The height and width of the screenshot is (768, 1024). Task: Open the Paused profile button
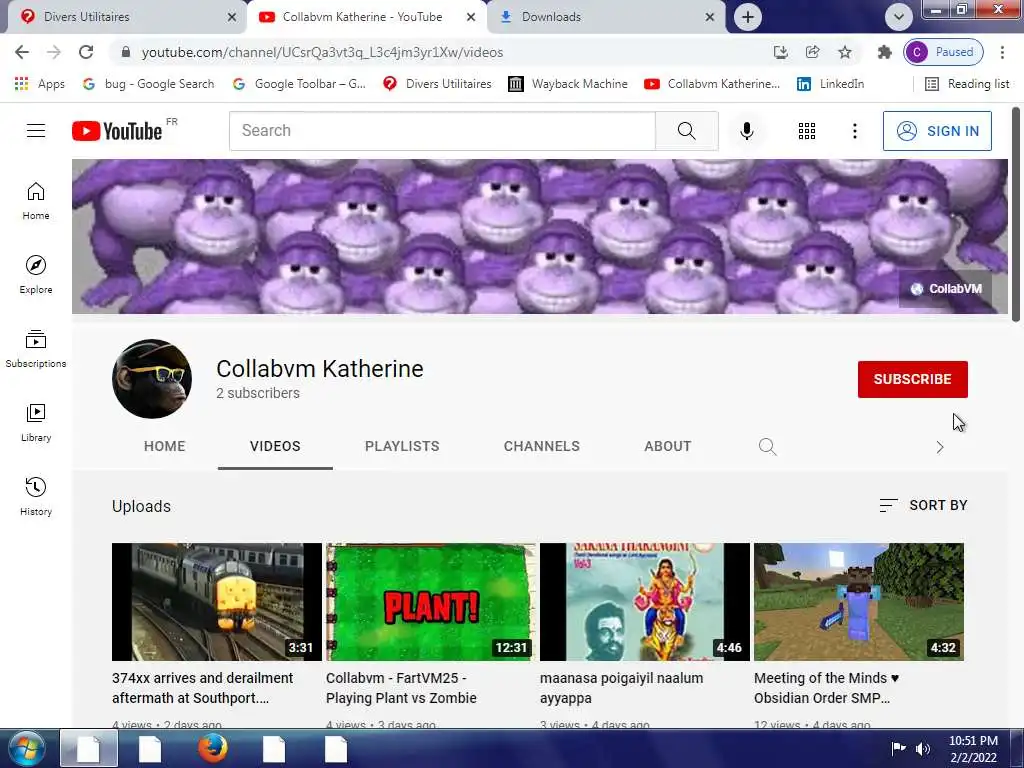943,52
